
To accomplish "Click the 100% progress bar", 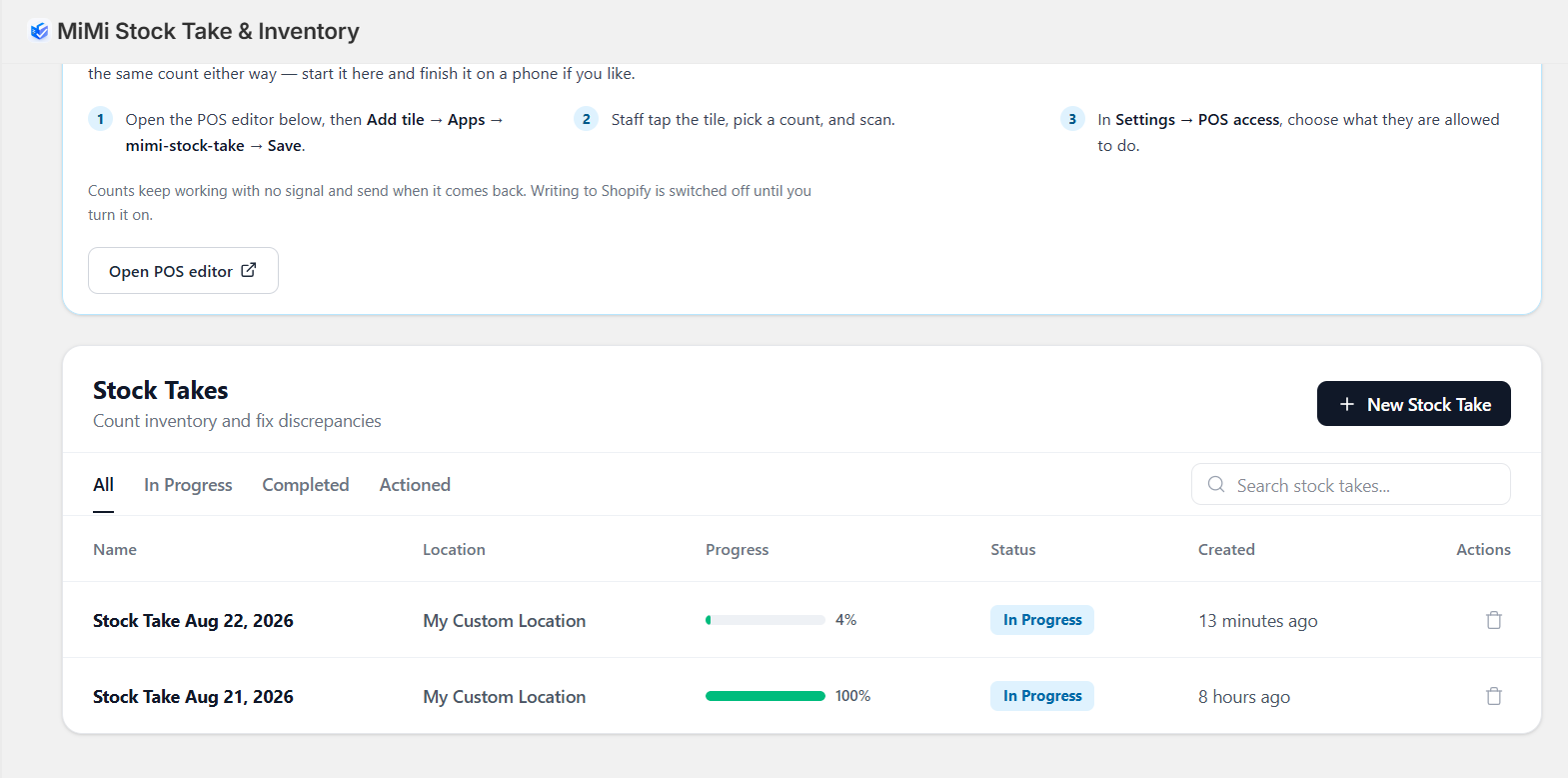I will [x=766, y=696].
